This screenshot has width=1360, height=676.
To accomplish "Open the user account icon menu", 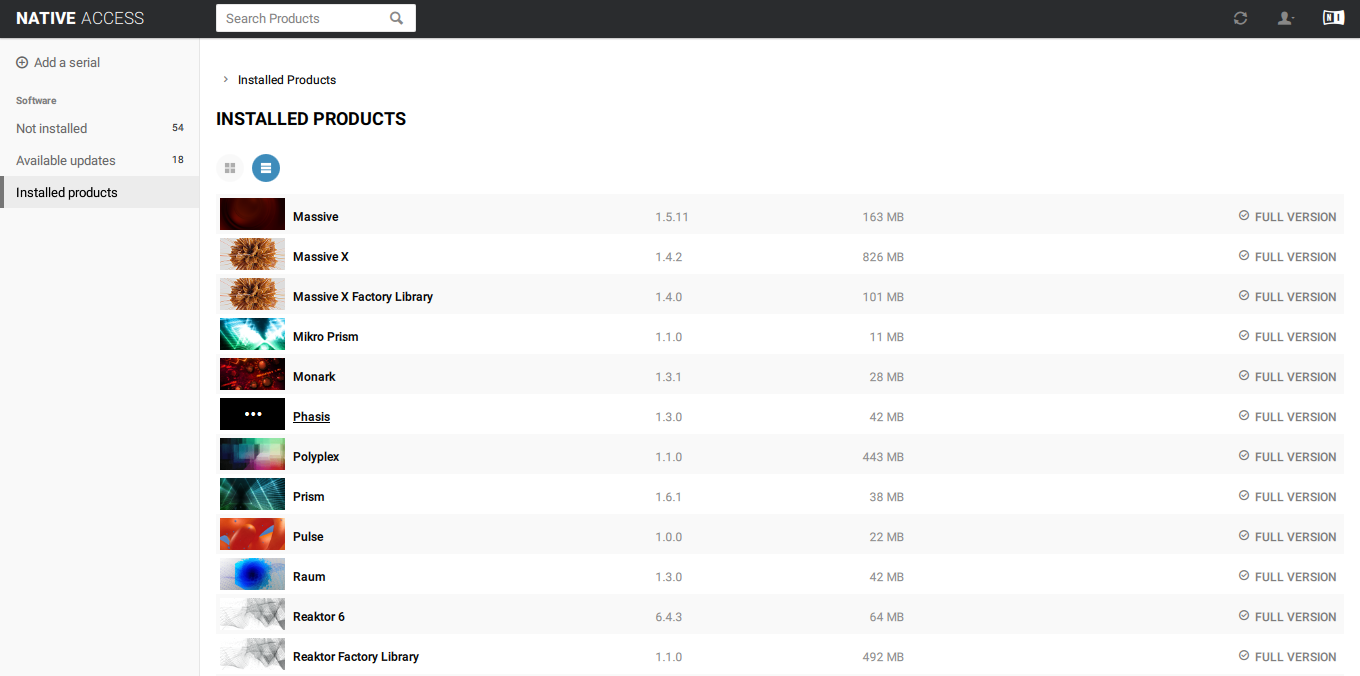I will 1286,18.
